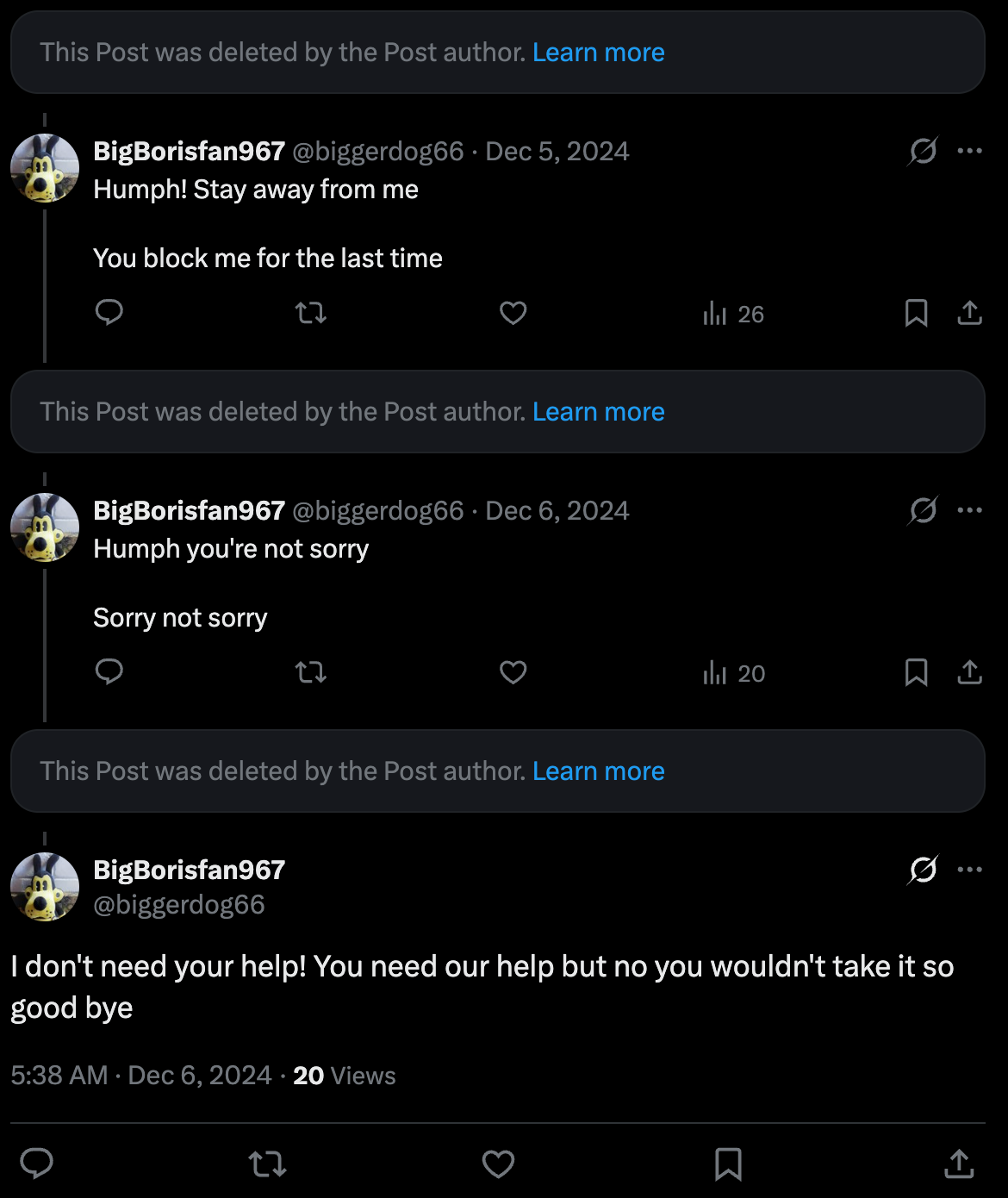1008x1198 pixels.
Task: Reply to the Dec 5 'Stay away' post
Action: point(109,312)
